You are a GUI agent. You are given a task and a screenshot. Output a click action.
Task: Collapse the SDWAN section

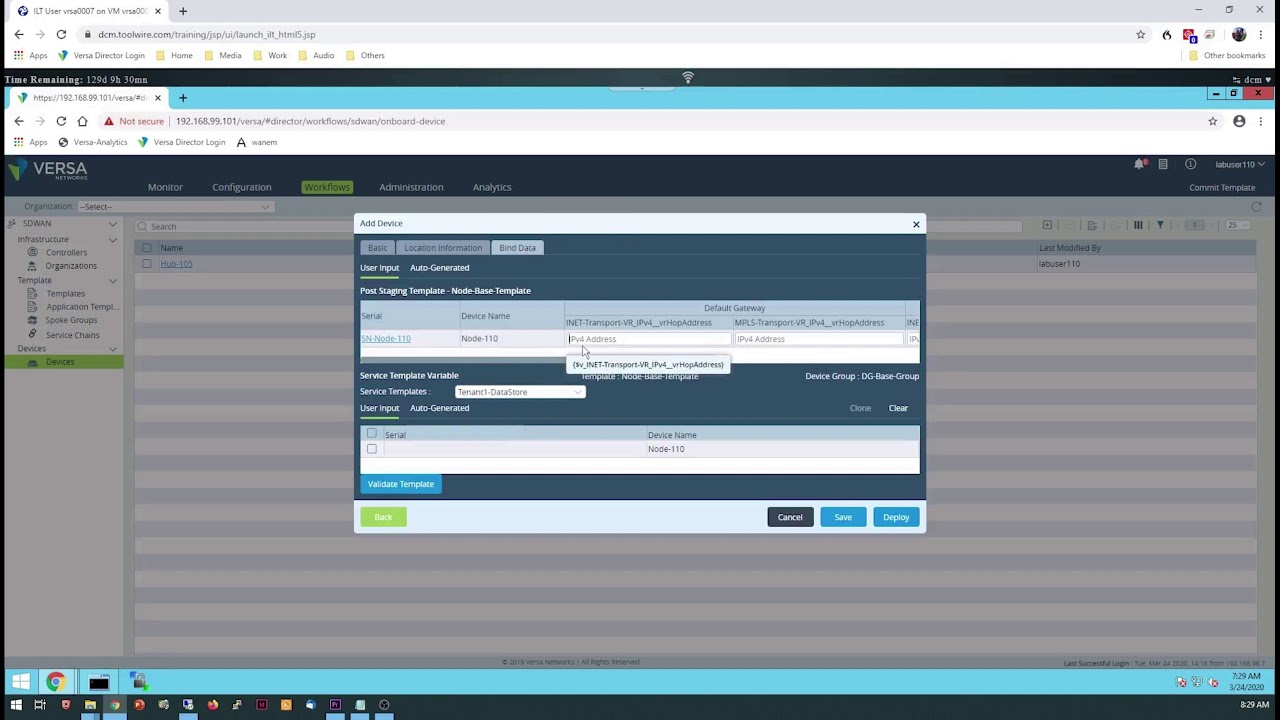pyautogui.click(x=113, y=224)
